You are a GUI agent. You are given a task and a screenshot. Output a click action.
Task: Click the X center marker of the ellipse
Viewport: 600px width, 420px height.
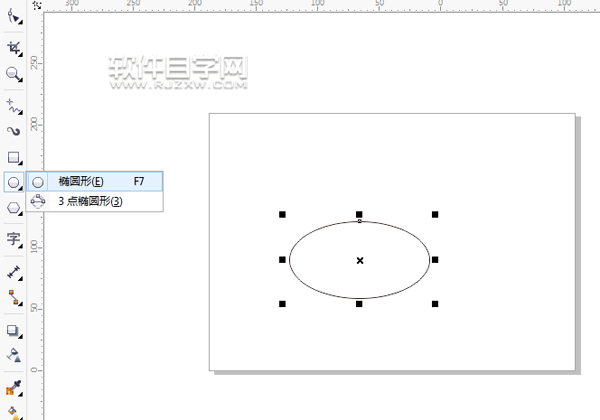360,260
